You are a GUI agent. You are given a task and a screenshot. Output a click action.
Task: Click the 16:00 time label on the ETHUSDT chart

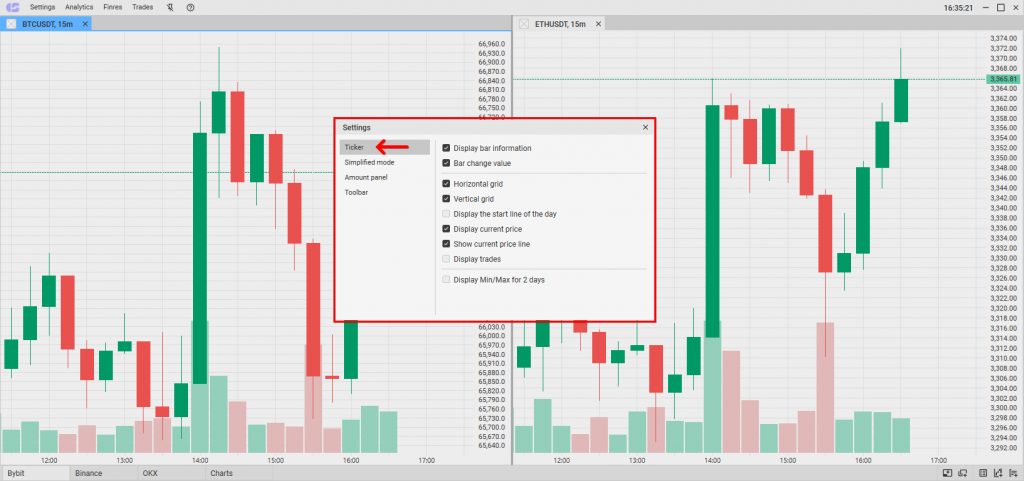pyautogui.click(x=863, y=460)
